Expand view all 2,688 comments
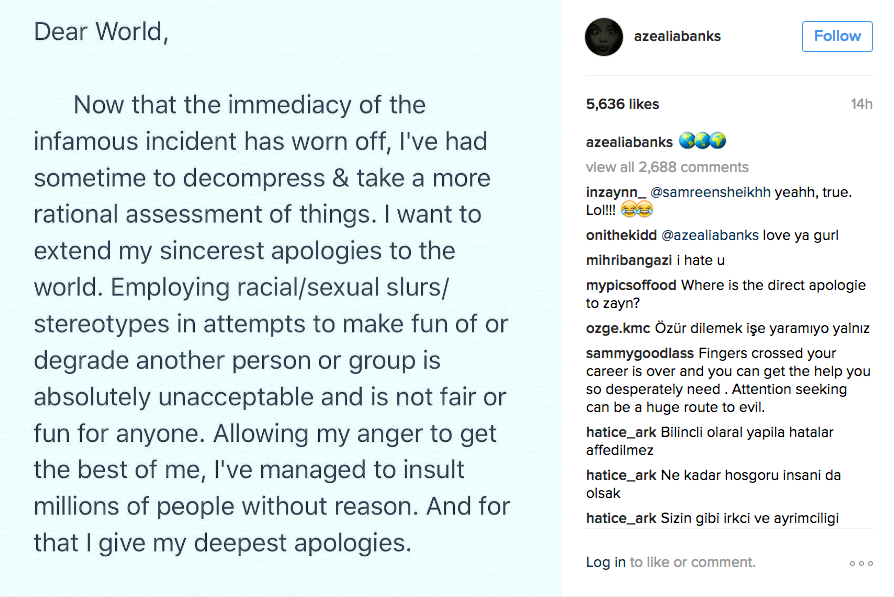The image size is (894, 597). click(x=667, y=167)
